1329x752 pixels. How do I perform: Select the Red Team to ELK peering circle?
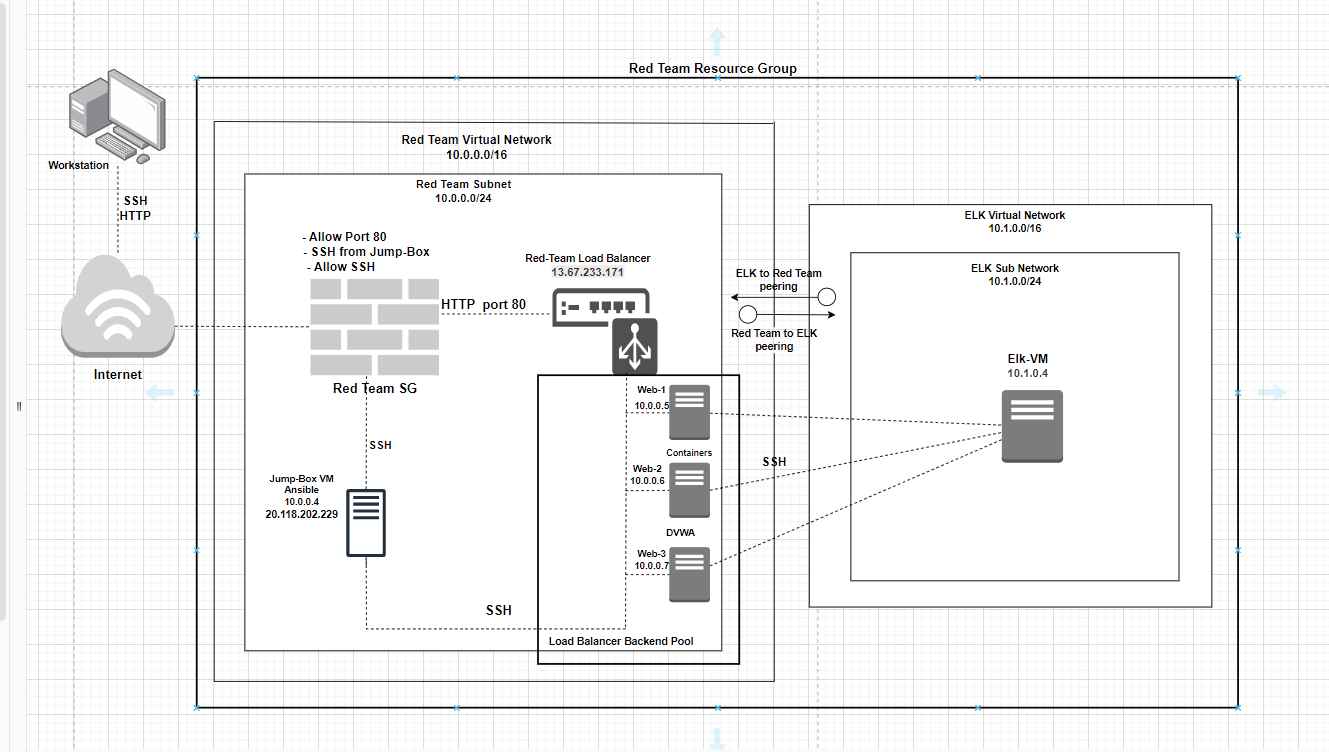tap(747, 315)
